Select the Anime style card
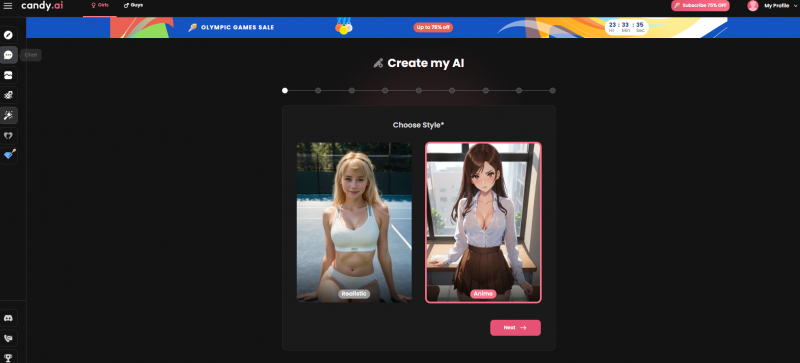Viewport: 800px width, 363px height. [x=483, y=222]
